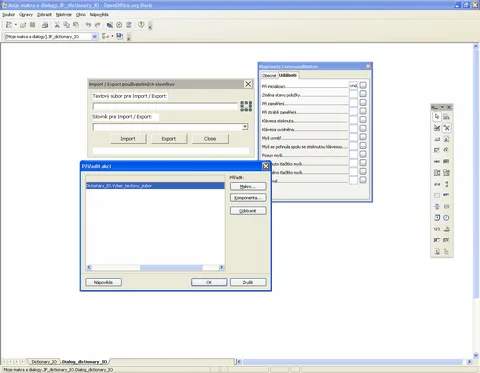Click the file browse button in designed dialog
The image size is (480, 373).
246,106
